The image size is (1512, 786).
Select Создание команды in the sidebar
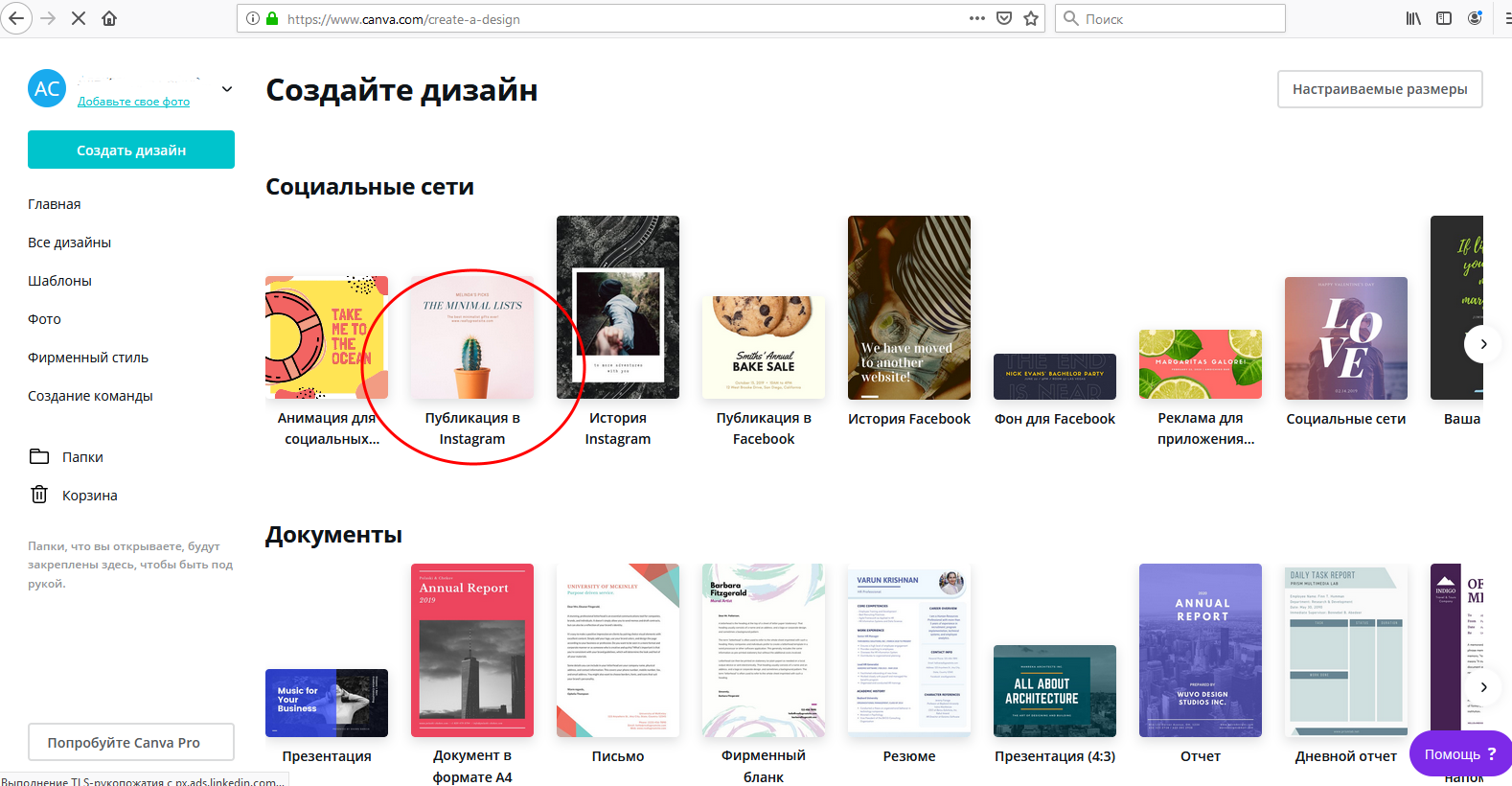pos(91,396)
